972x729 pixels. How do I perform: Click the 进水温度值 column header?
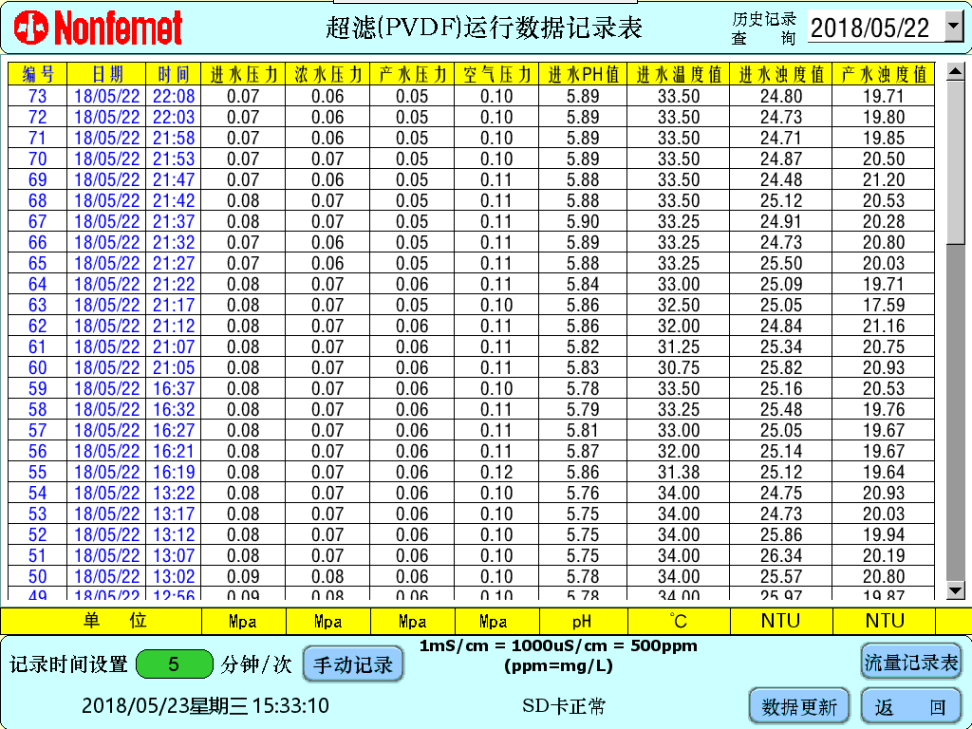click(x=679, y=75)
